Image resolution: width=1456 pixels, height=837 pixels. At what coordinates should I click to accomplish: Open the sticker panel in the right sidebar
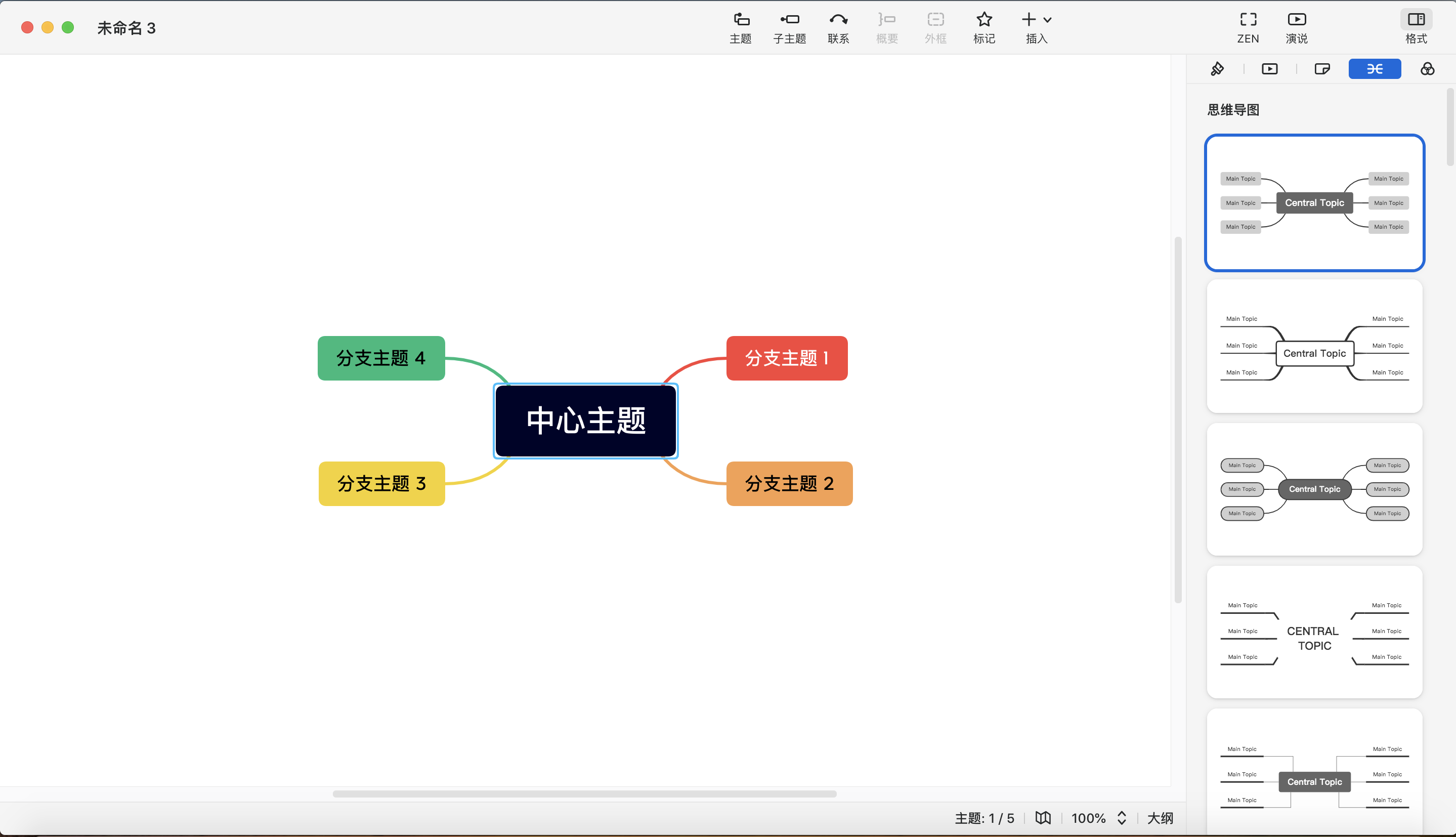click(1322, 68)
